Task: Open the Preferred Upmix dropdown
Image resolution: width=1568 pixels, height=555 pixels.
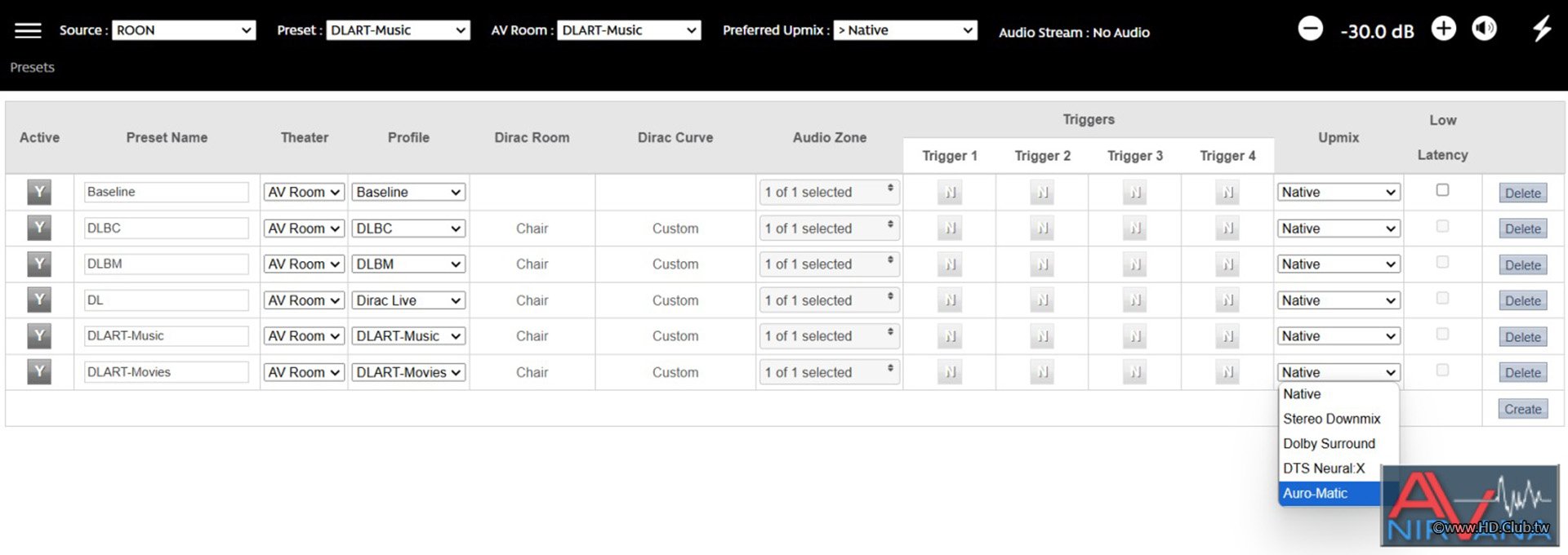Action: (x=905, y=30)
